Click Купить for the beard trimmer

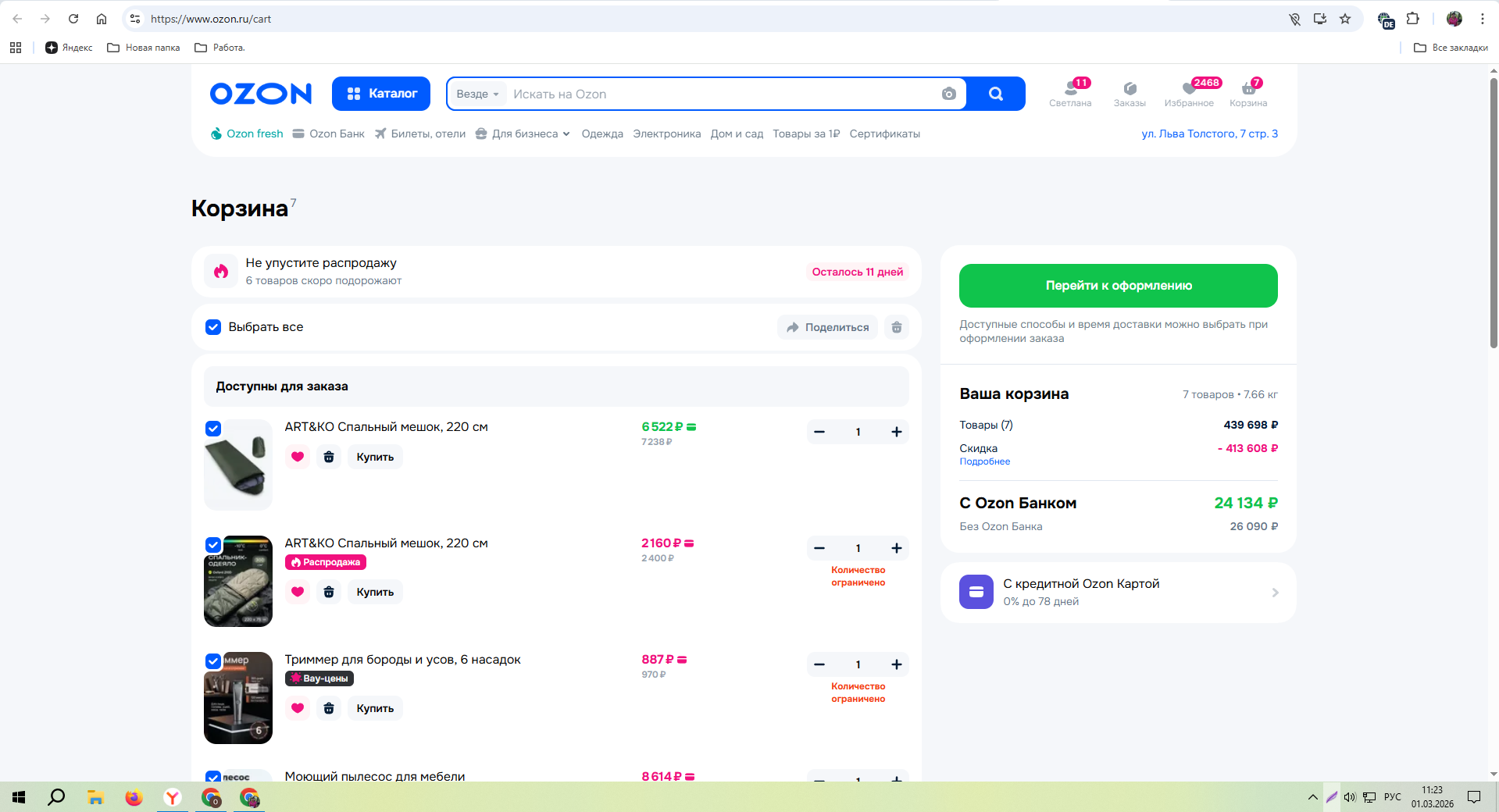[x=375, y=708]
